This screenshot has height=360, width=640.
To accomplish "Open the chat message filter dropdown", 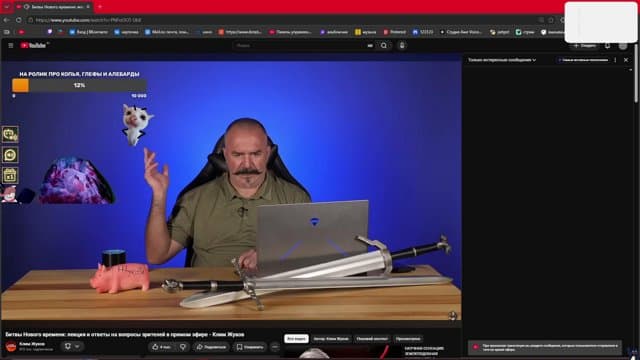I will tap(502, 60).
